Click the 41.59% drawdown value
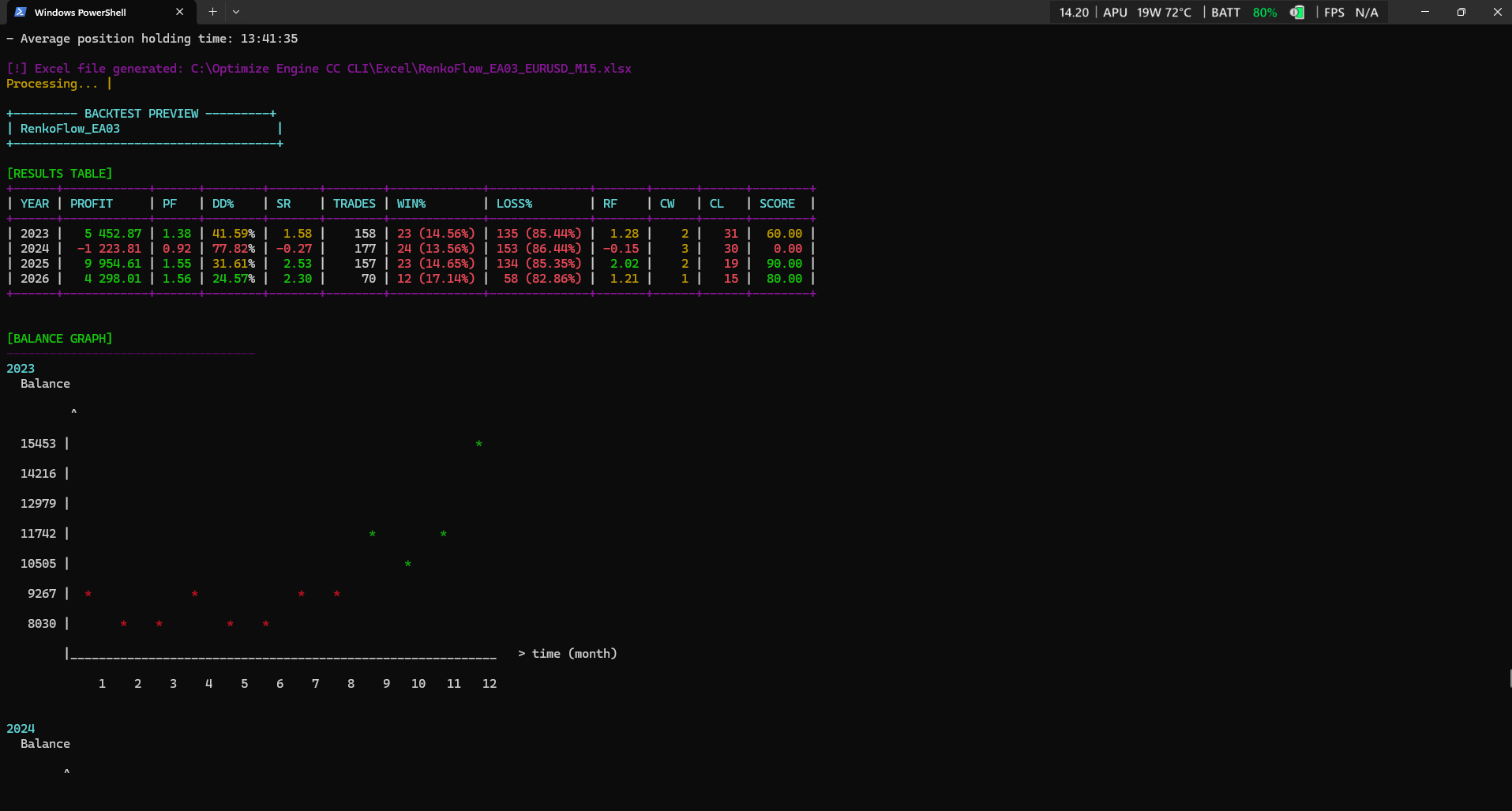This screenshot has width=1512, height=811. coord(234,234)
